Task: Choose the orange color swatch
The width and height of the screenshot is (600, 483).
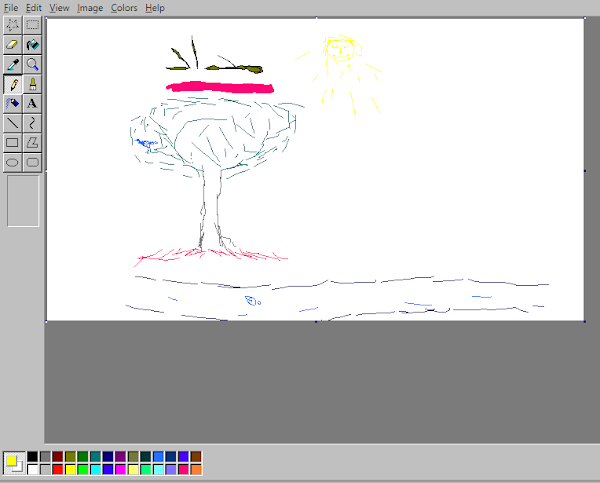Action: (x=196, y=469)
